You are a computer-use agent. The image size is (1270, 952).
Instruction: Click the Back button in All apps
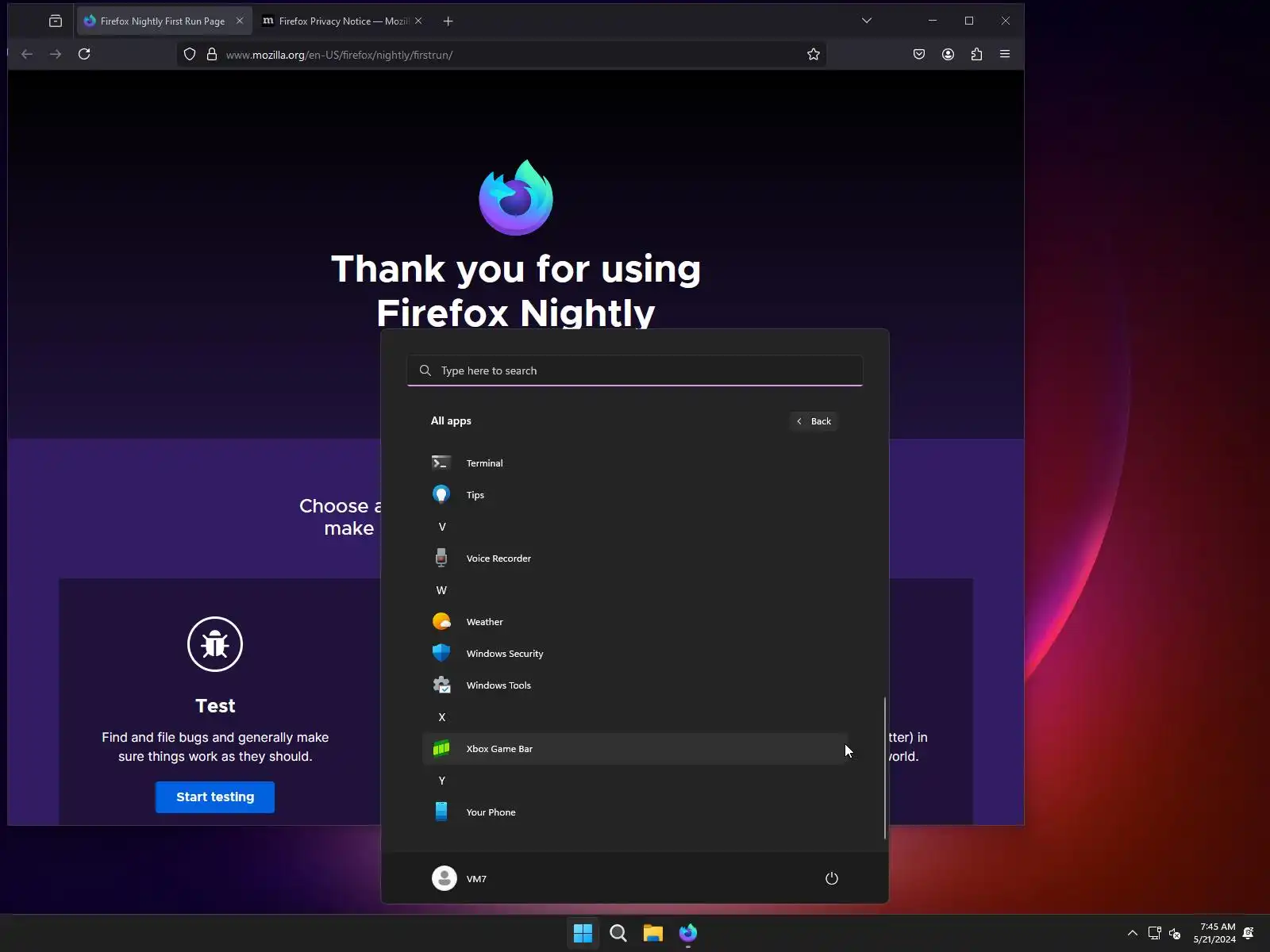point(814,421)
